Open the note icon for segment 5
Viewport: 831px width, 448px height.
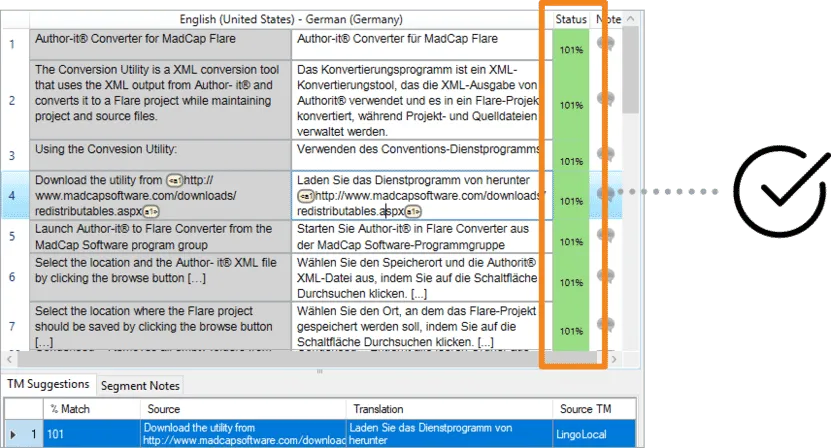606,235
